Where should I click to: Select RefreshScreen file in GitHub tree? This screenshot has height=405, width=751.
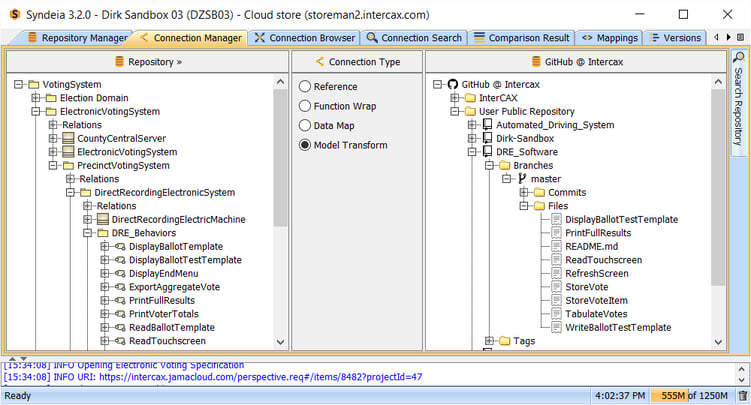597,273
